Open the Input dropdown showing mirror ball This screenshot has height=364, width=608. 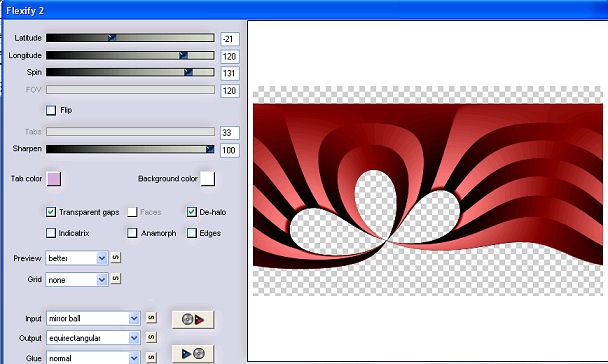[x=93, y=318]
